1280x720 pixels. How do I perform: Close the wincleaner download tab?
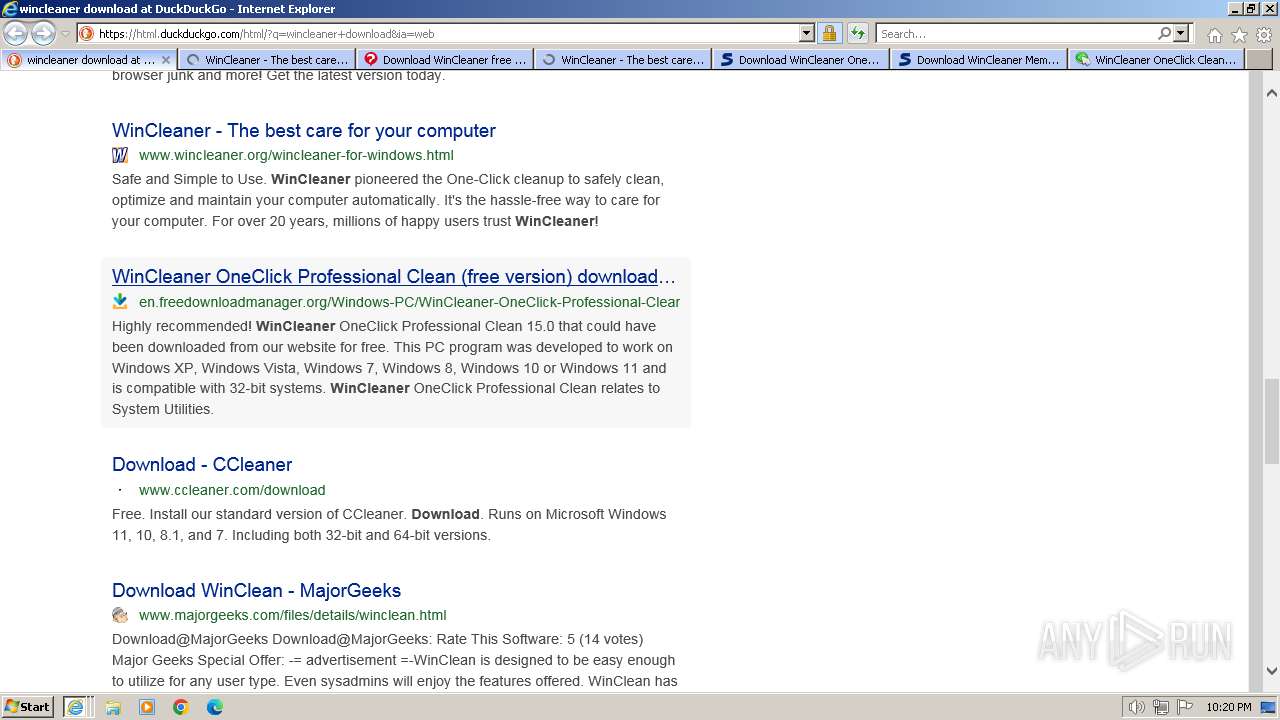[x=166, y=60]
